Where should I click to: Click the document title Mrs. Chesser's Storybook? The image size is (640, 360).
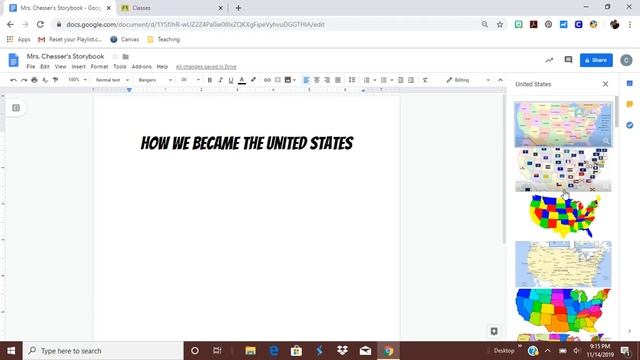[x=65, y=56]
